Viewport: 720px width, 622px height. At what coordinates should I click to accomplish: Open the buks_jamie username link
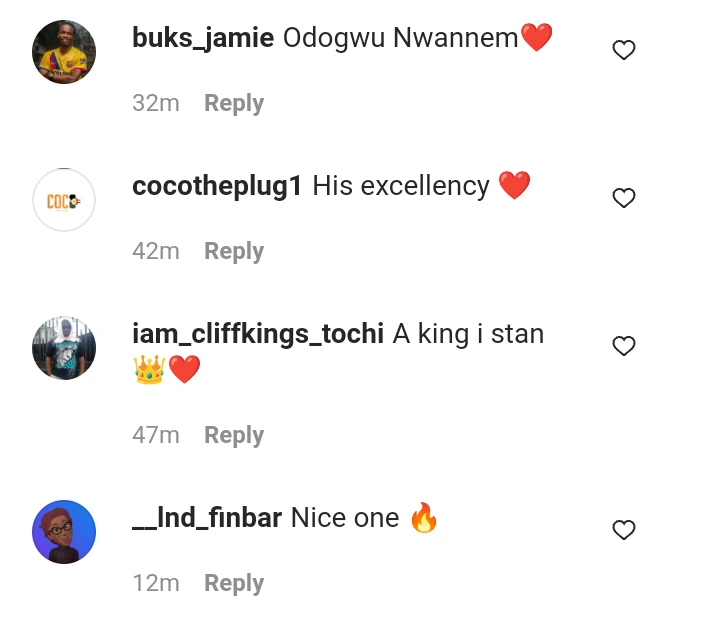tap(203, 38)
